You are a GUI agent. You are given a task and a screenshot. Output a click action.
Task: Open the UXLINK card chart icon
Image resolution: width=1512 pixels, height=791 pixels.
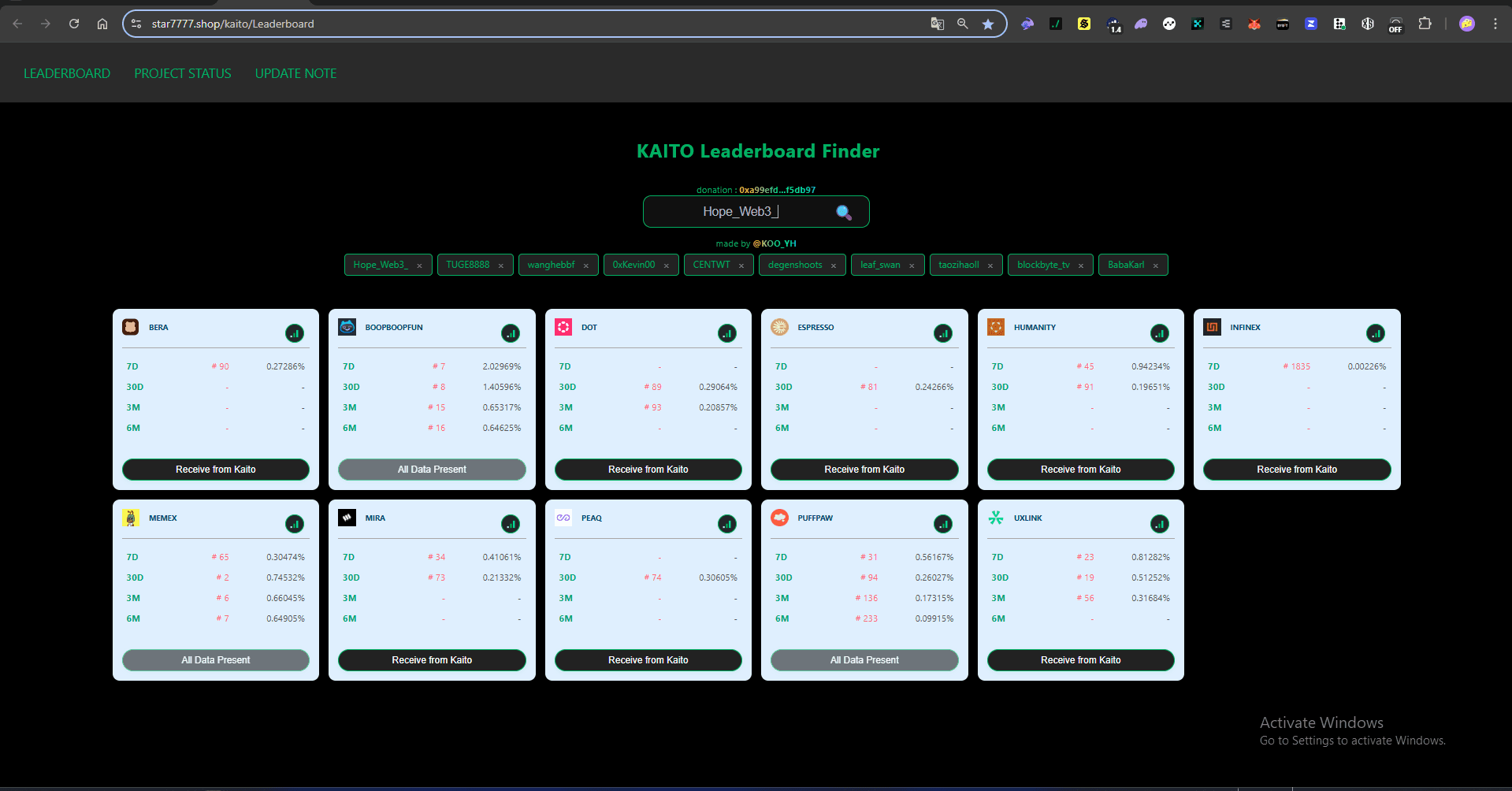1159,524
